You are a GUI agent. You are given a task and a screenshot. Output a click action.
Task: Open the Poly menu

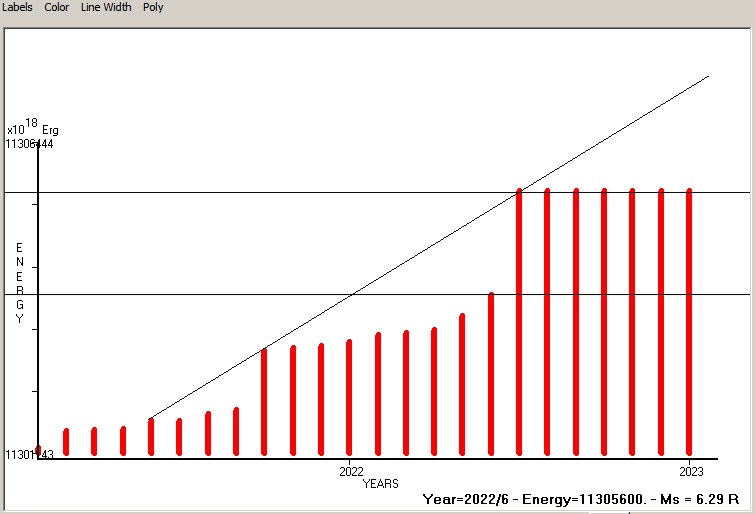[153, 7]
